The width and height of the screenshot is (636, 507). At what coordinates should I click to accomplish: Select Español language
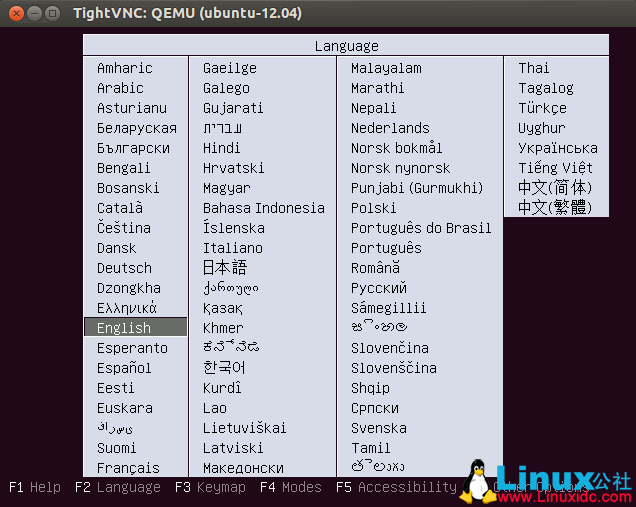(x=124, y=368)
